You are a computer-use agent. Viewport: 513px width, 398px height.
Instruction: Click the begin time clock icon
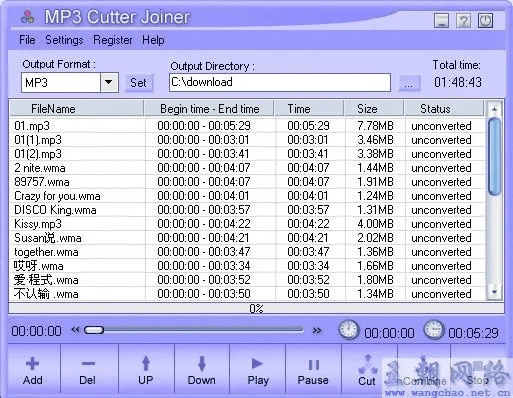click(x=349, y=330)
